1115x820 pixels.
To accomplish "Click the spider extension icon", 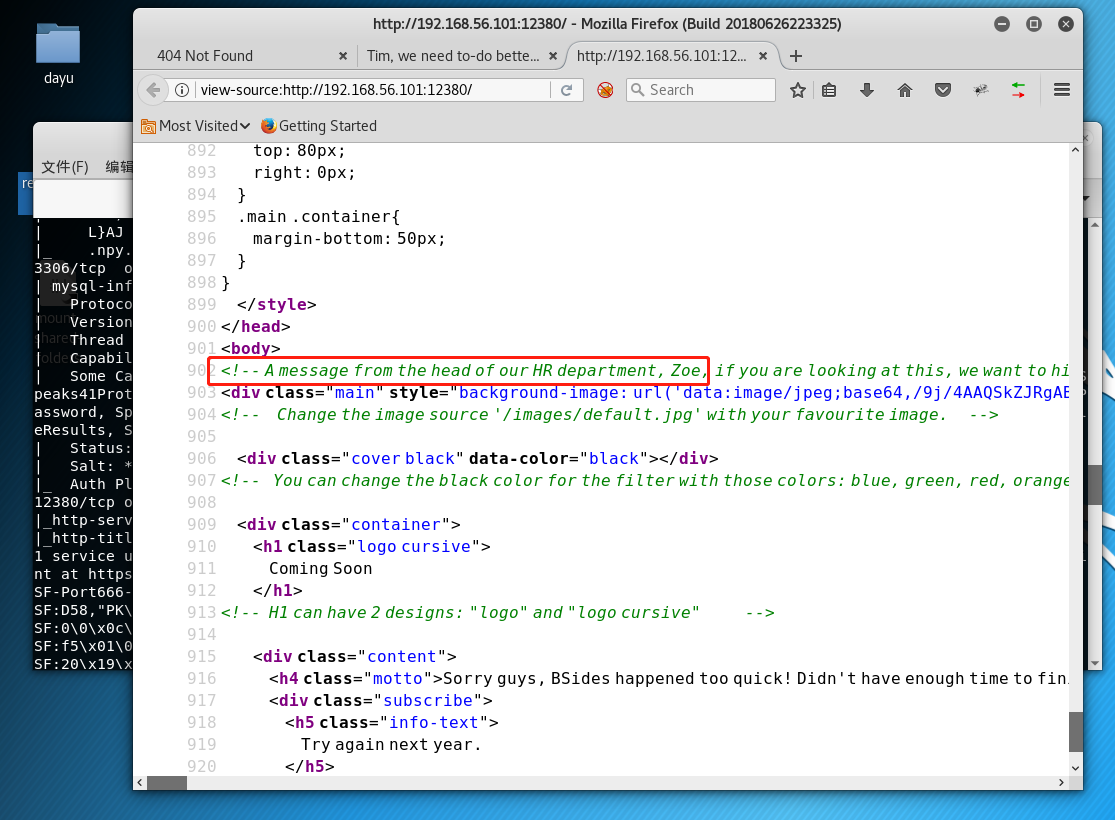I will click(x=981, y=90).
